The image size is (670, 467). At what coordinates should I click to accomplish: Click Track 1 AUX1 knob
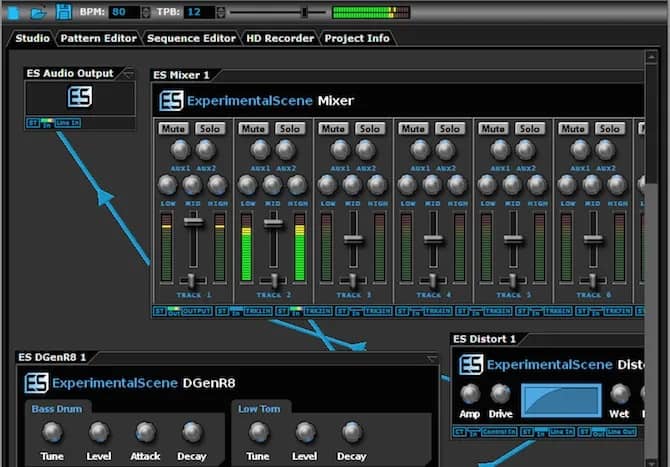(180, 150)
